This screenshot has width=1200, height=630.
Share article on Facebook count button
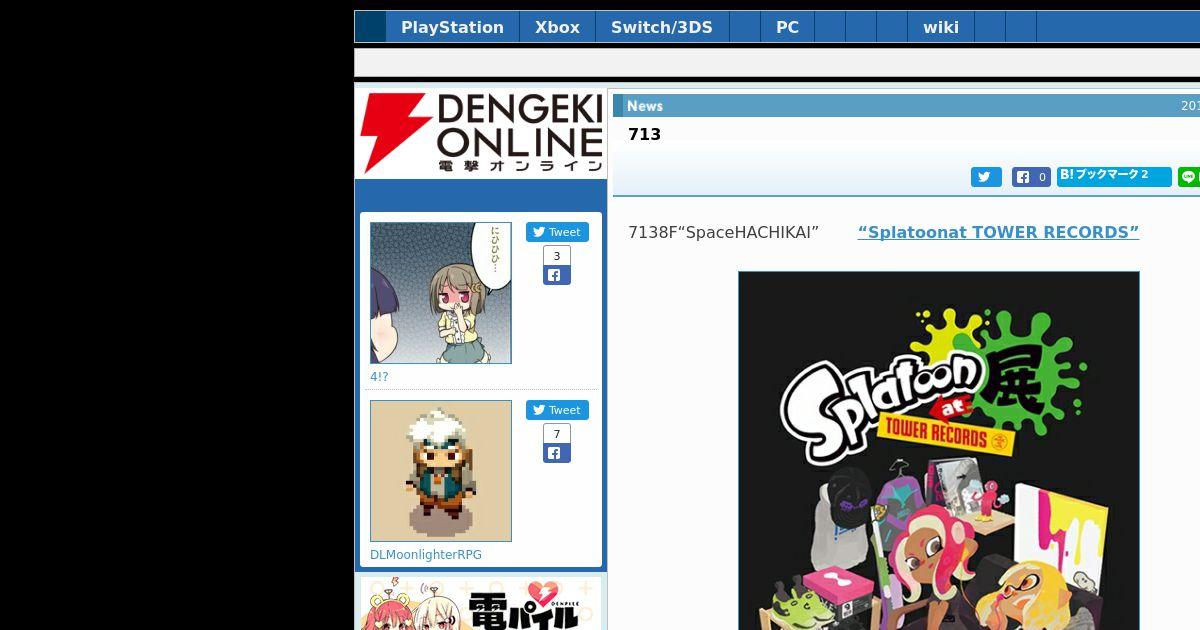click(x=1031, y=177)
